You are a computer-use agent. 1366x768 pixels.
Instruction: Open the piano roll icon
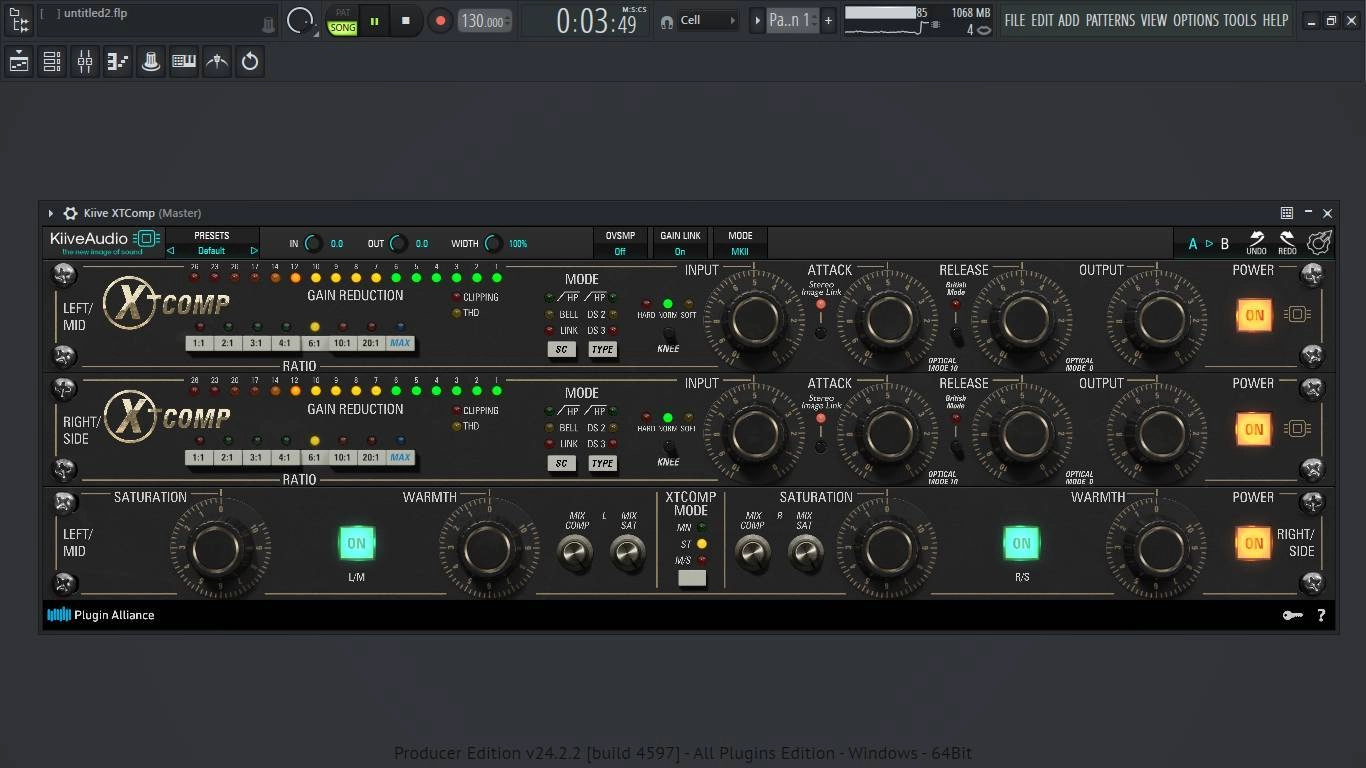[118, 62]
